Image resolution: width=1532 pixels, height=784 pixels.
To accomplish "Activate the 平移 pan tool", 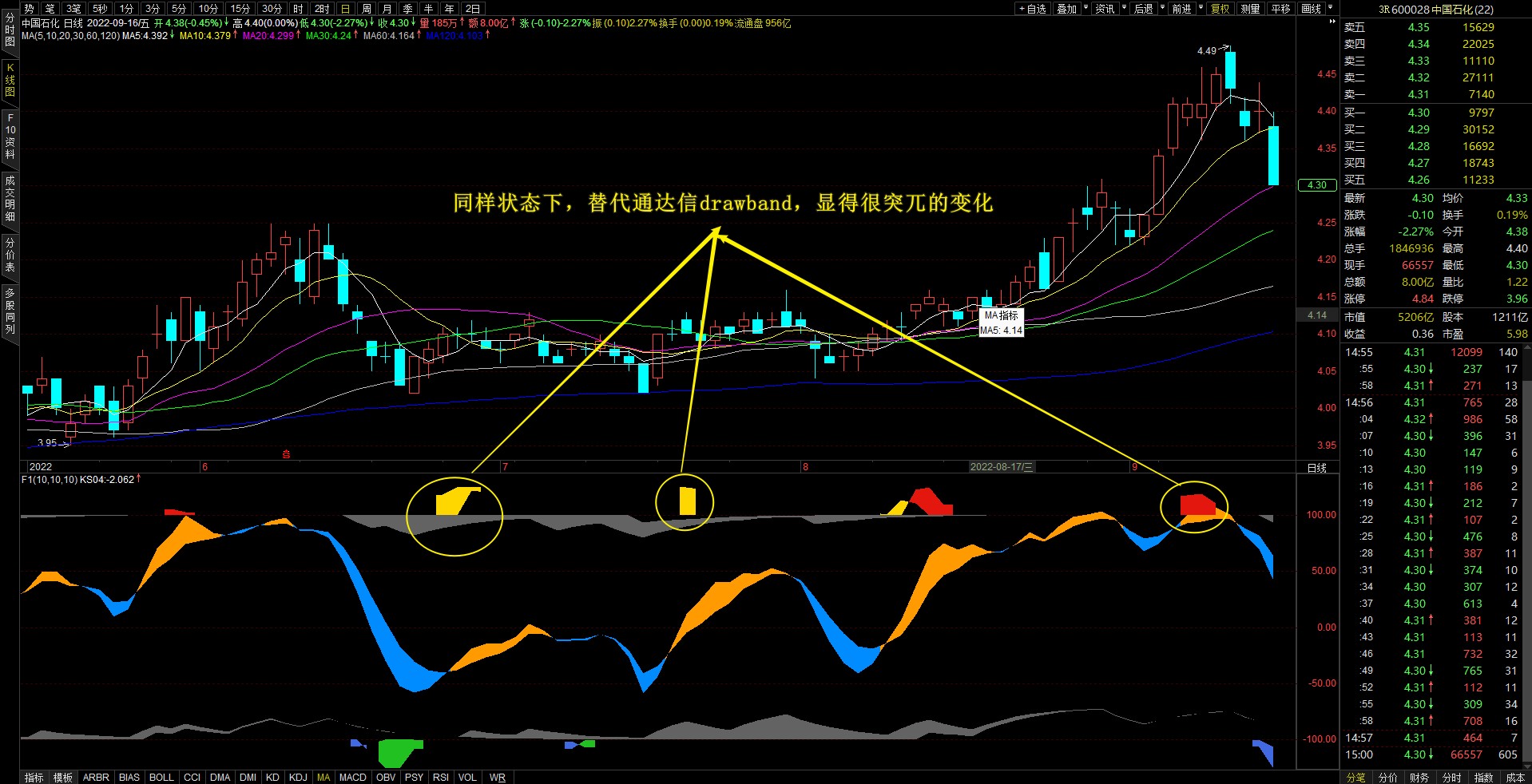I will click(1281, 9).
